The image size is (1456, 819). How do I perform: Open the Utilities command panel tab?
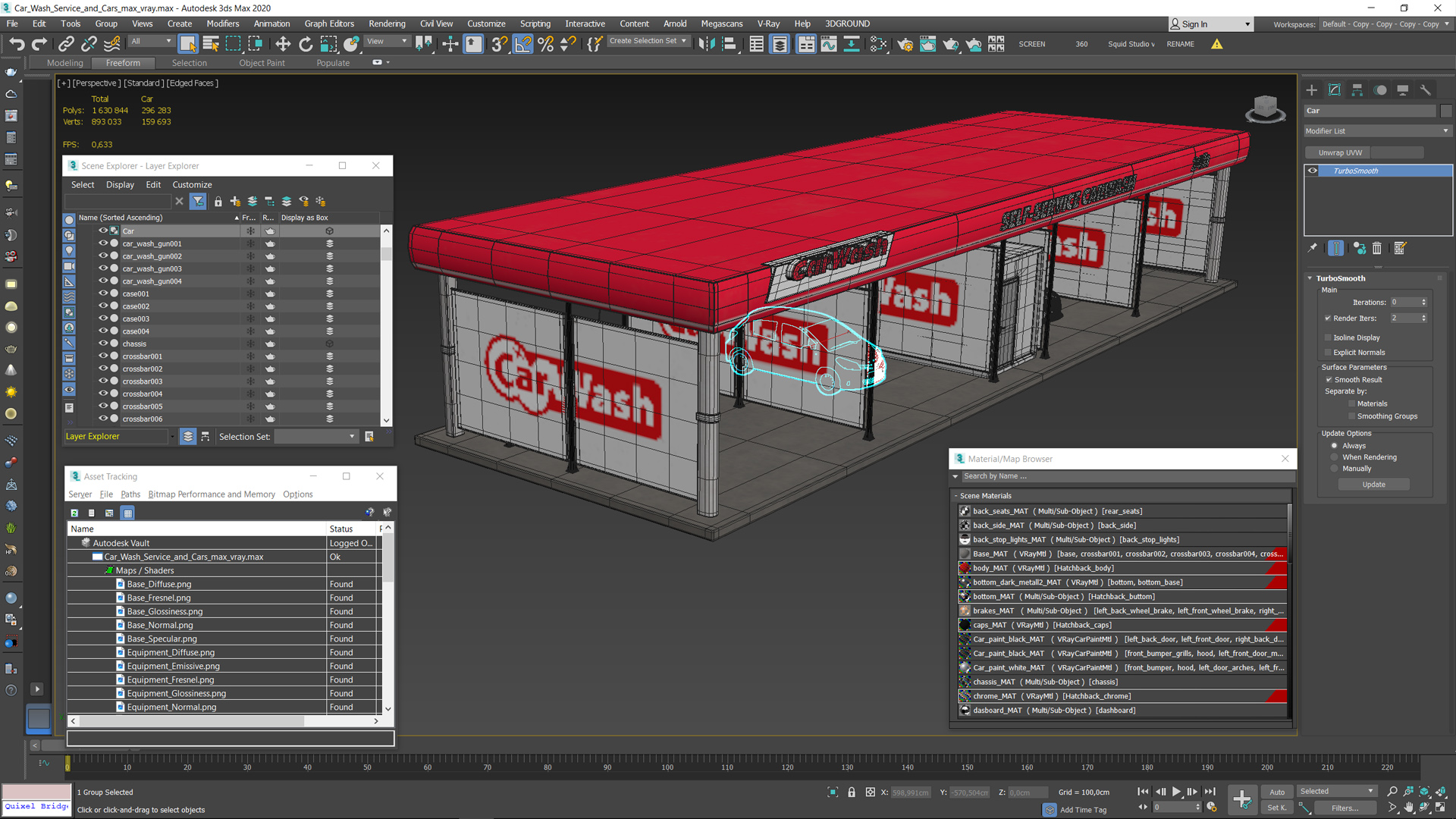(x=1426, y=89)
